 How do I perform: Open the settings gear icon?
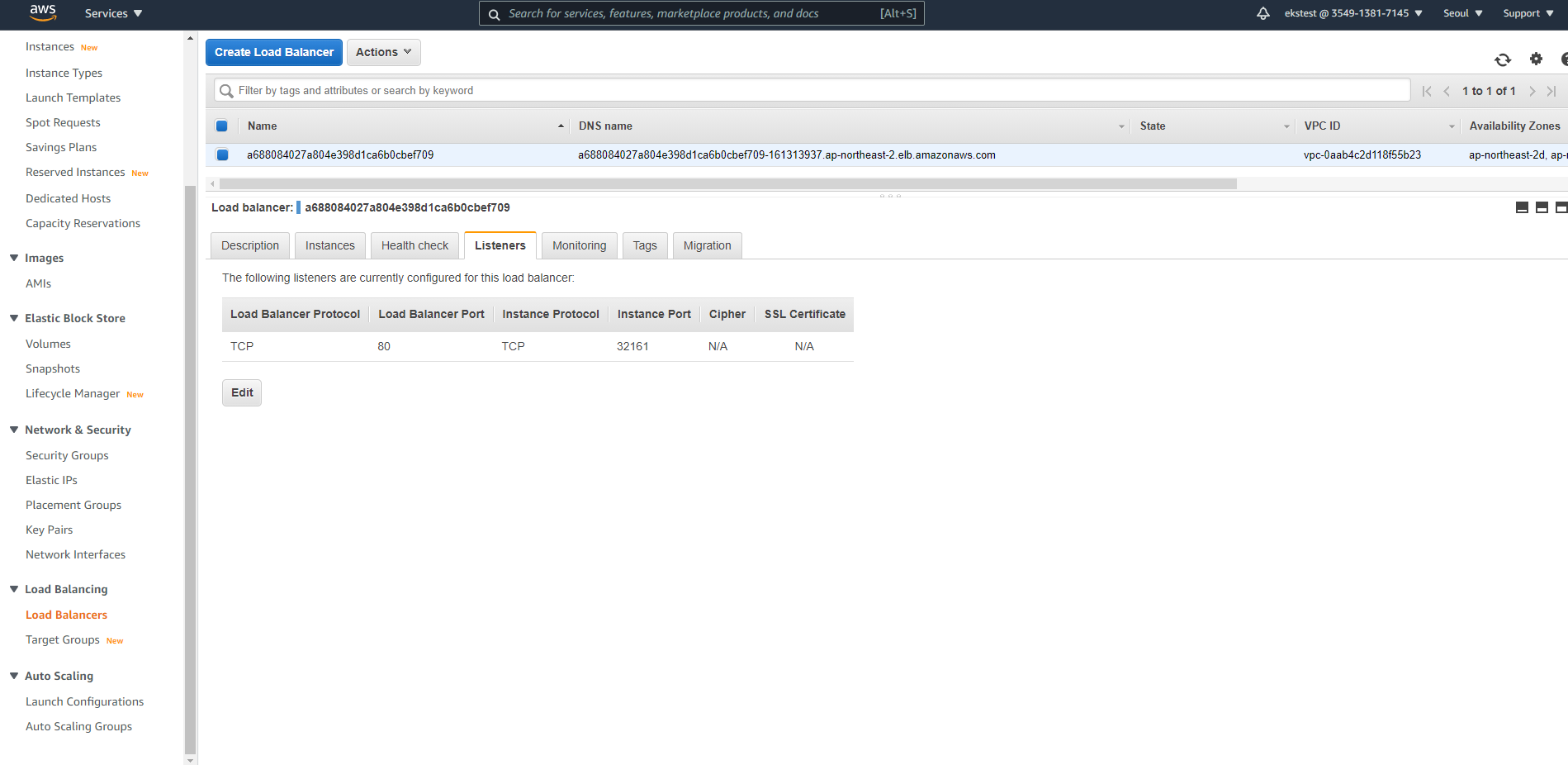[1536, 59]
